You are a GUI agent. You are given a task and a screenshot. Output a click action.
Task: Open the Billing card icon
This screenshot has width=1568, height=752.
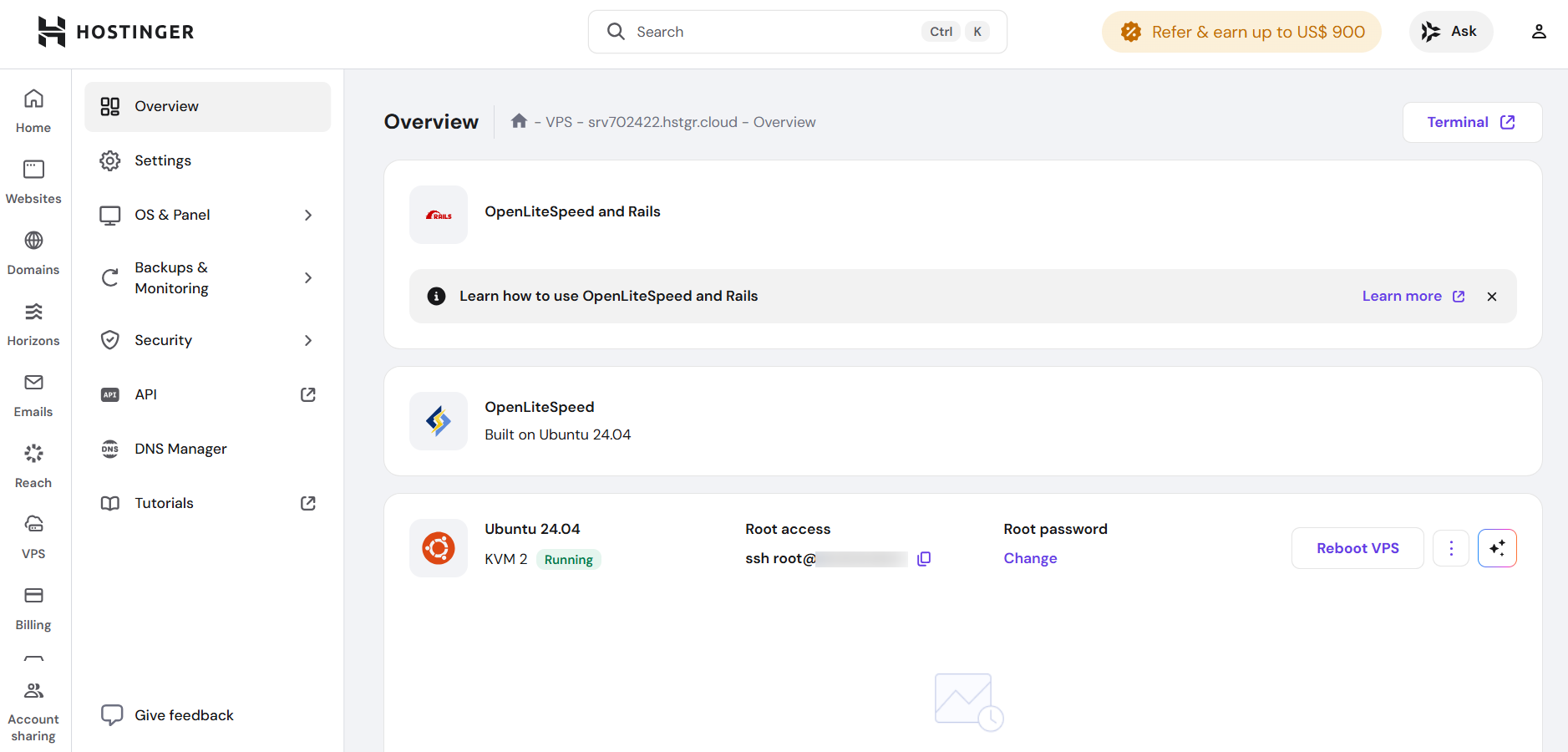[33, 596]
